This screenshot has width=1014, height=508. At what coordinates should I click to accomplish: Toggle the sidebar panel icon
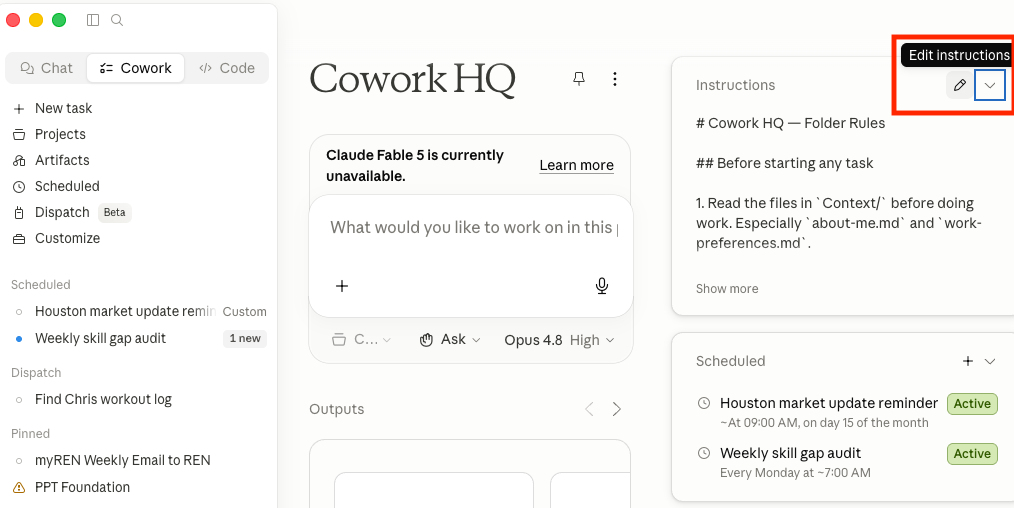[x=93, y=20]
